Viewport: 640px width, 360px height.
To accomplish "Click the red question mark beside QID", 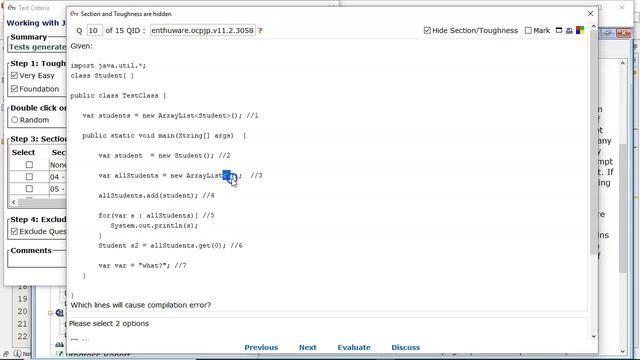I will (260, 31).
